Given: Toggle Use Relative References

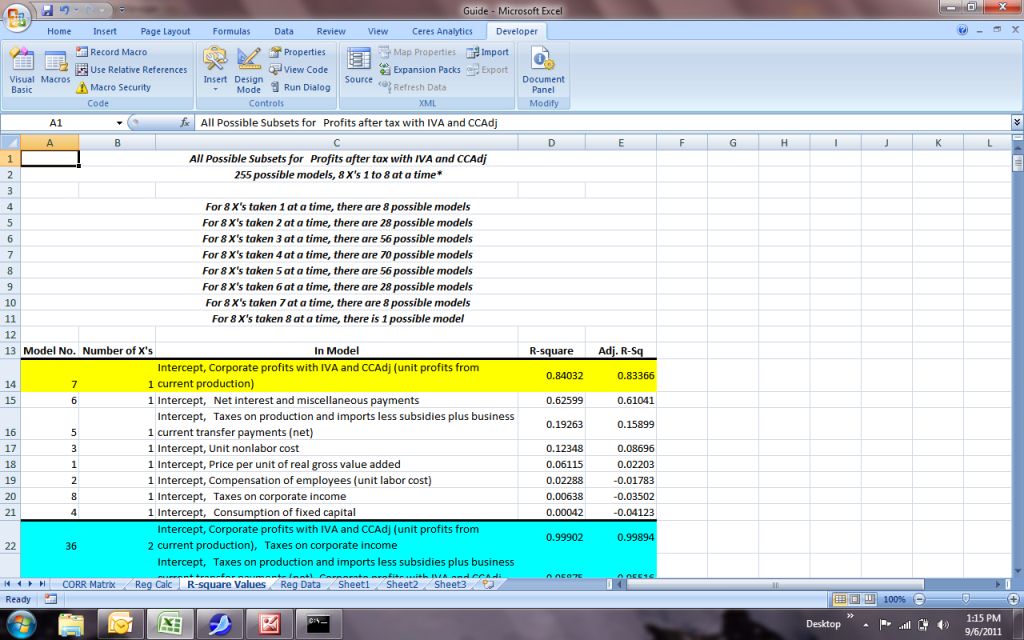Looking at the screenshot, I should pos(131,69).
